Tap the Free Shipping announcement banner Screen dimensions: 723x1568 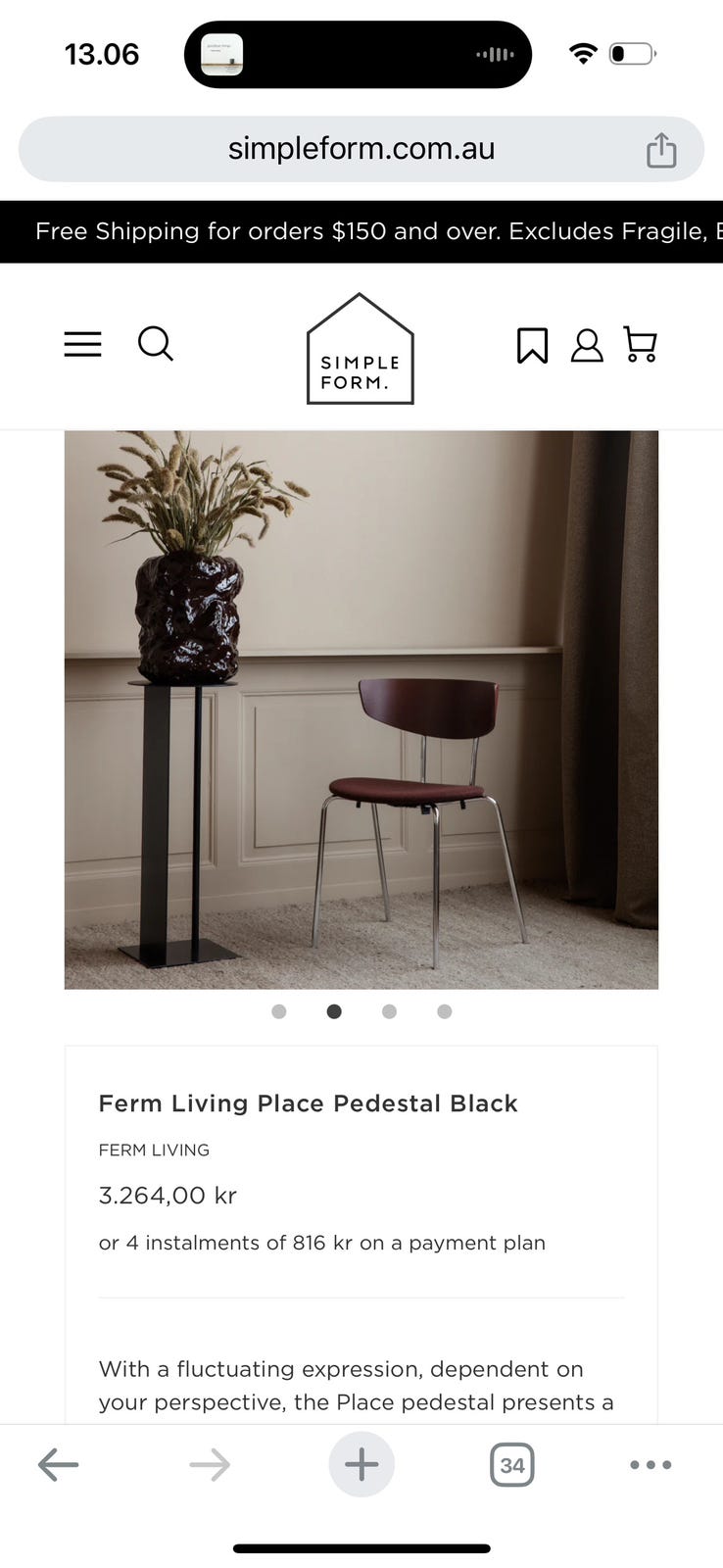pos(361,231)
